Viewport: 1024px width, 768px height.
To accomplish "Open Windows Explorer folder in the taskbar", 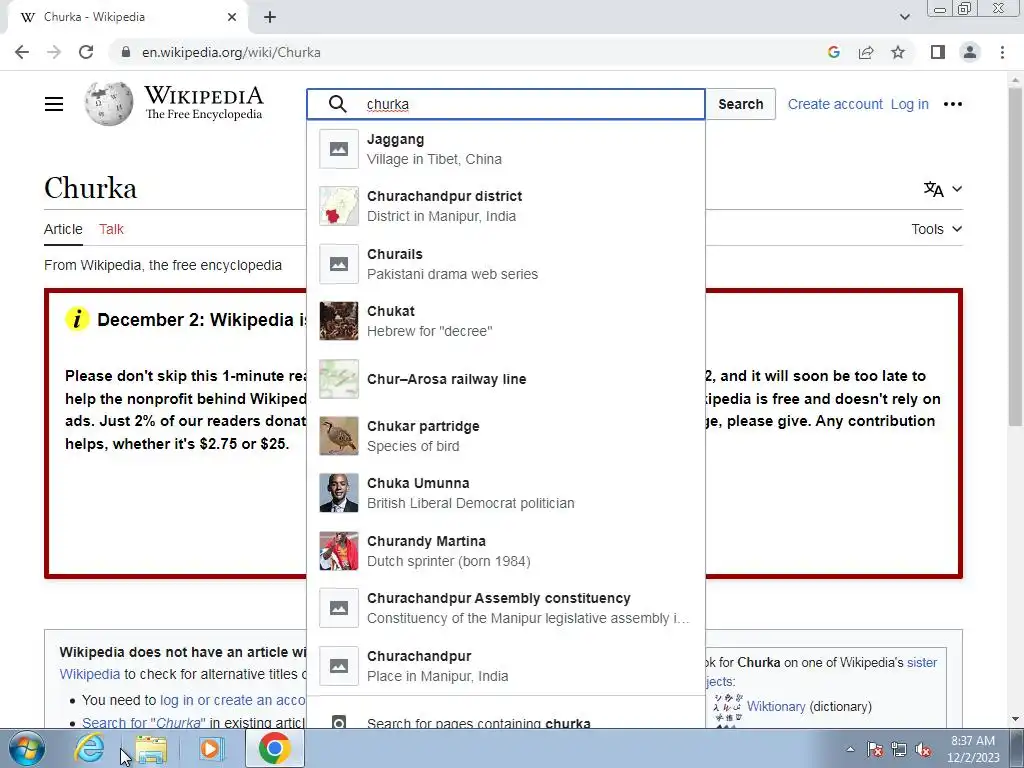I will pyautogui.click(x=151, y=748).
